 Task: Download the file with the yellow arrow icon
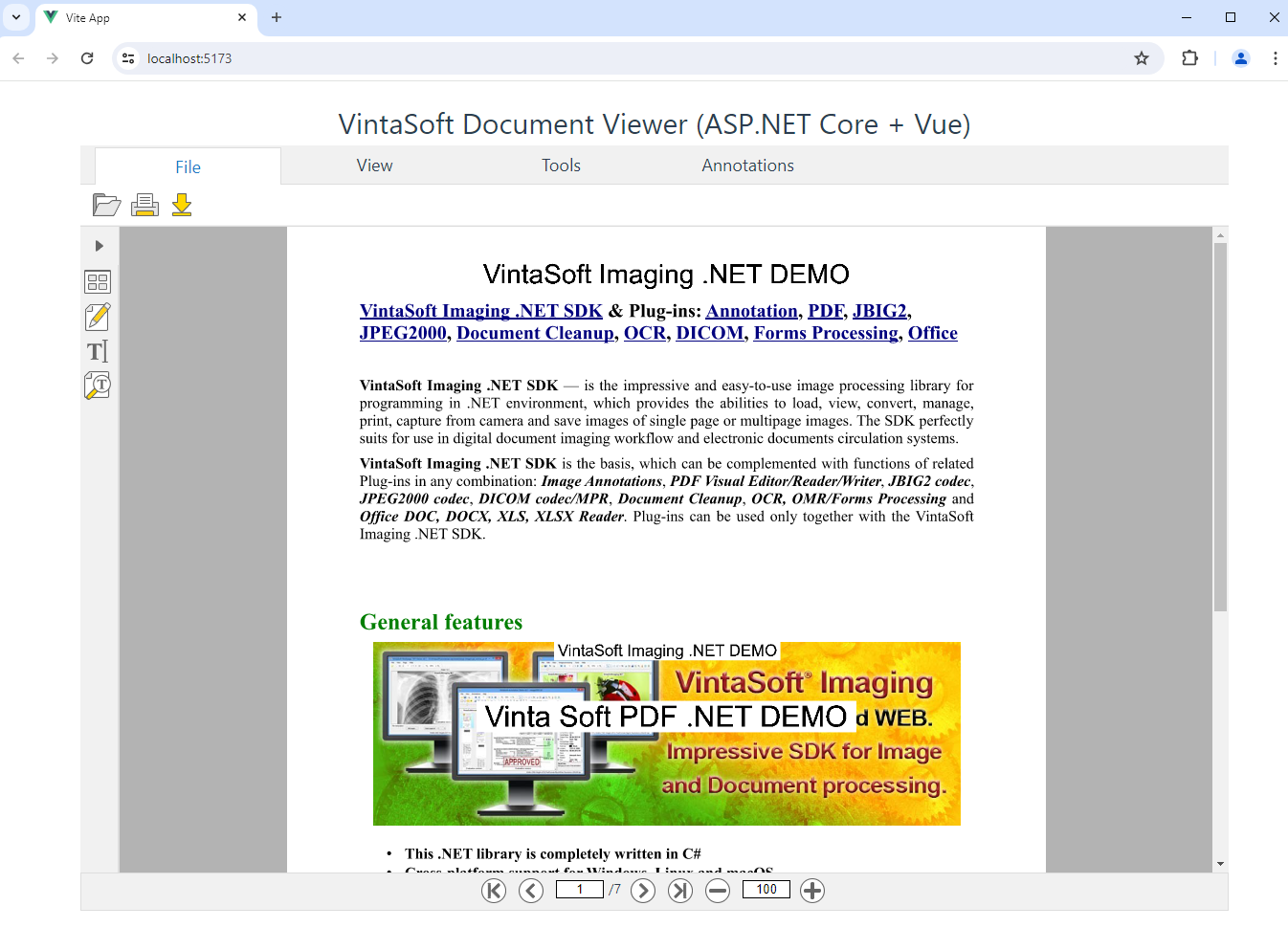(182, 205)
